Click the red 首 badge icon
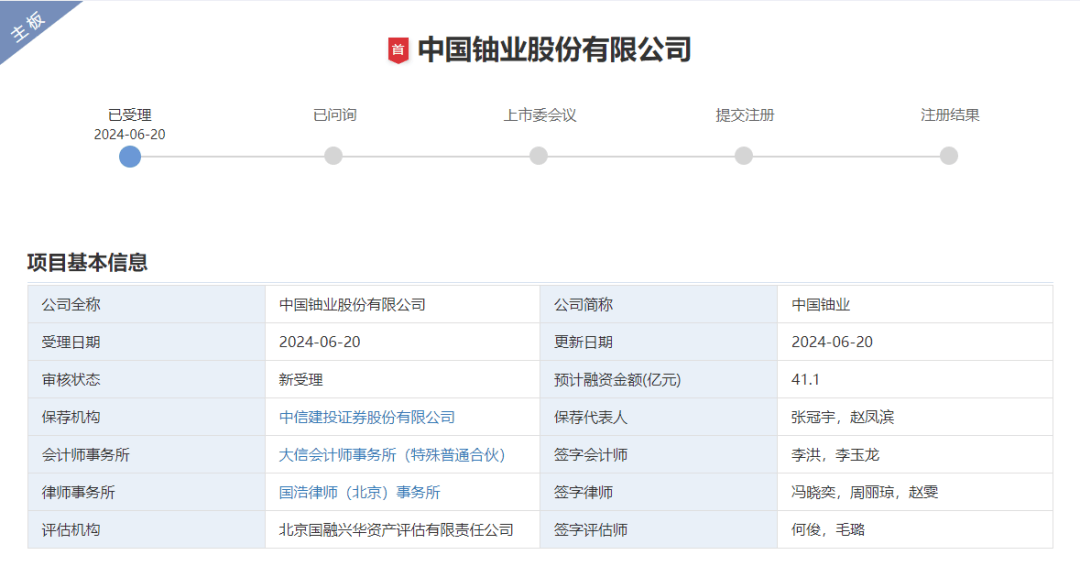The image size is (1080, 566). click(x=398, y=50)
